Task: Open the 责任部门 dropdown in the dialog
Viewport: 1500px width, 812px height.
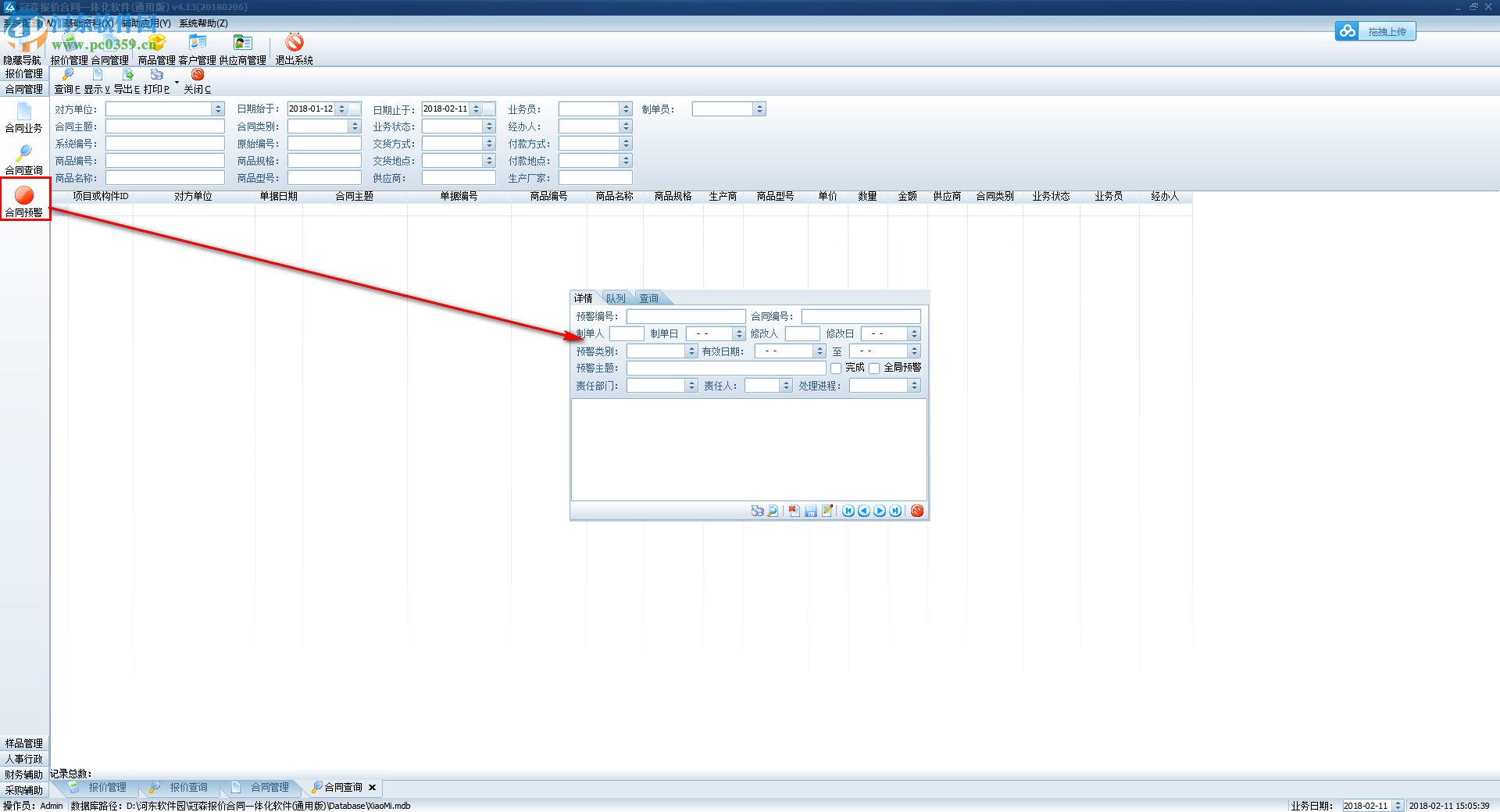Action: point(691,386)
